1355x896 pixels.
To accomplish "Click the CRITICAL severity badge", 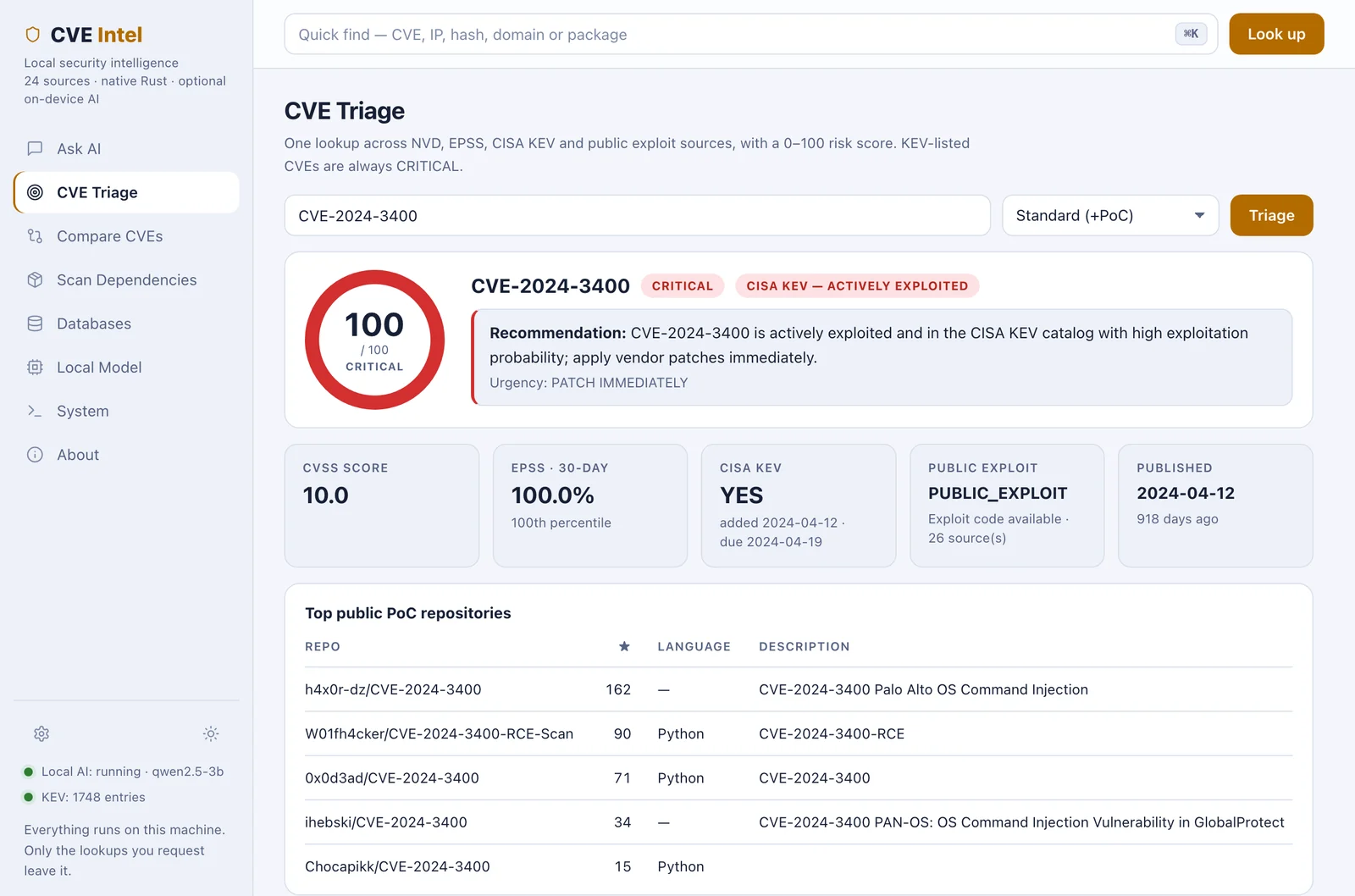I will 683,286.
